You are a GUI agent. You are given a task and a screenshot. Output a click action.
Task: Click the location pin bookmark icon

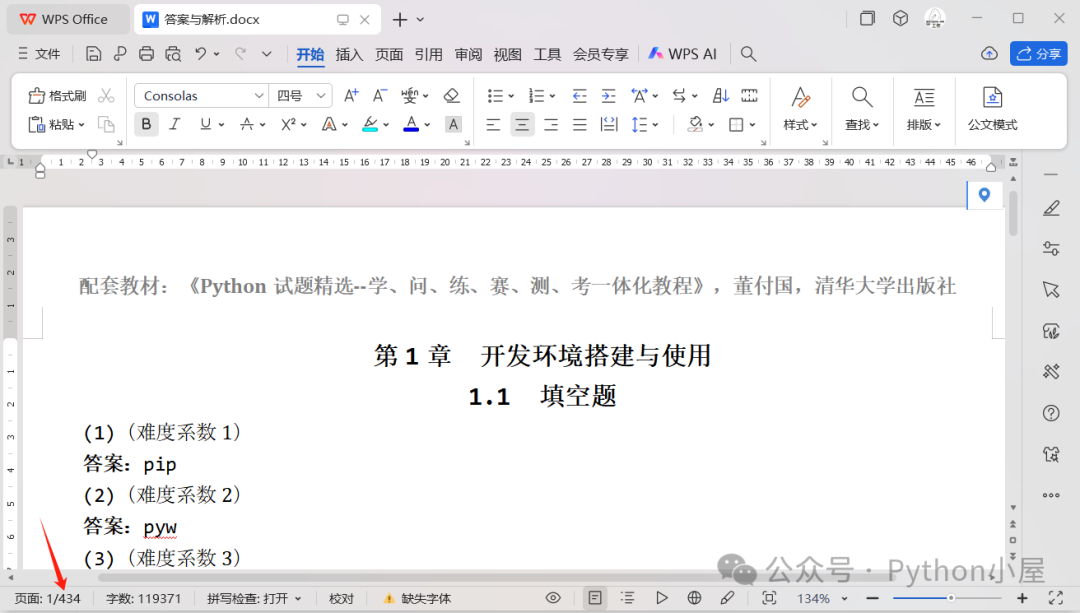(984, 195)
